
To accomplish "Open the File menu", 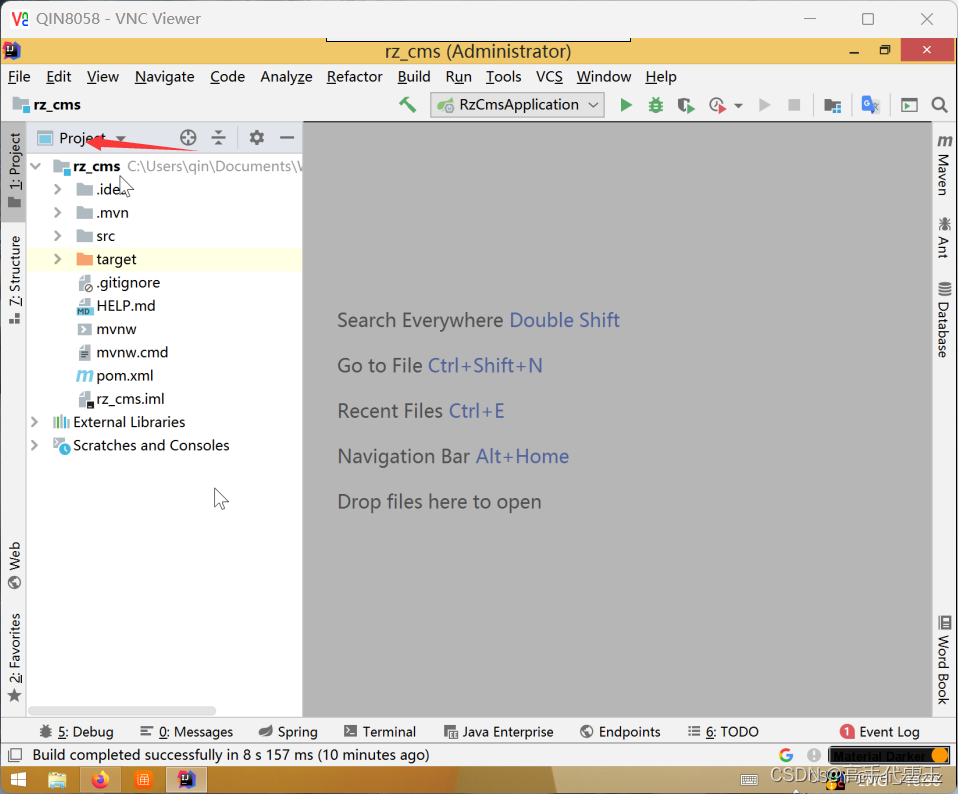I will 19,77.
